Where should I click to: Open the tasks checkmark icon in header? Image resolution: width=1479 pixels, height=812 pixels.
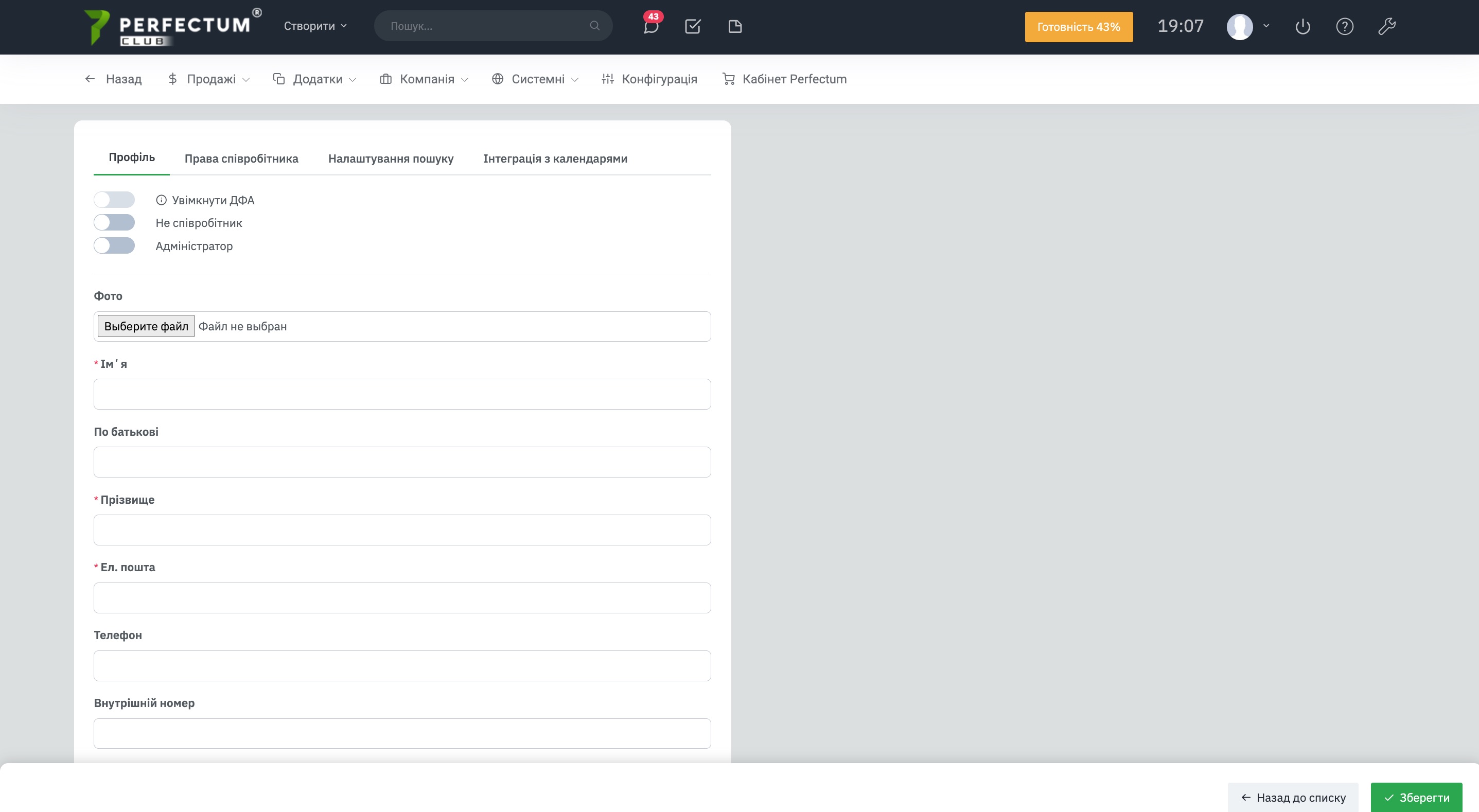(x=693, y=26)
